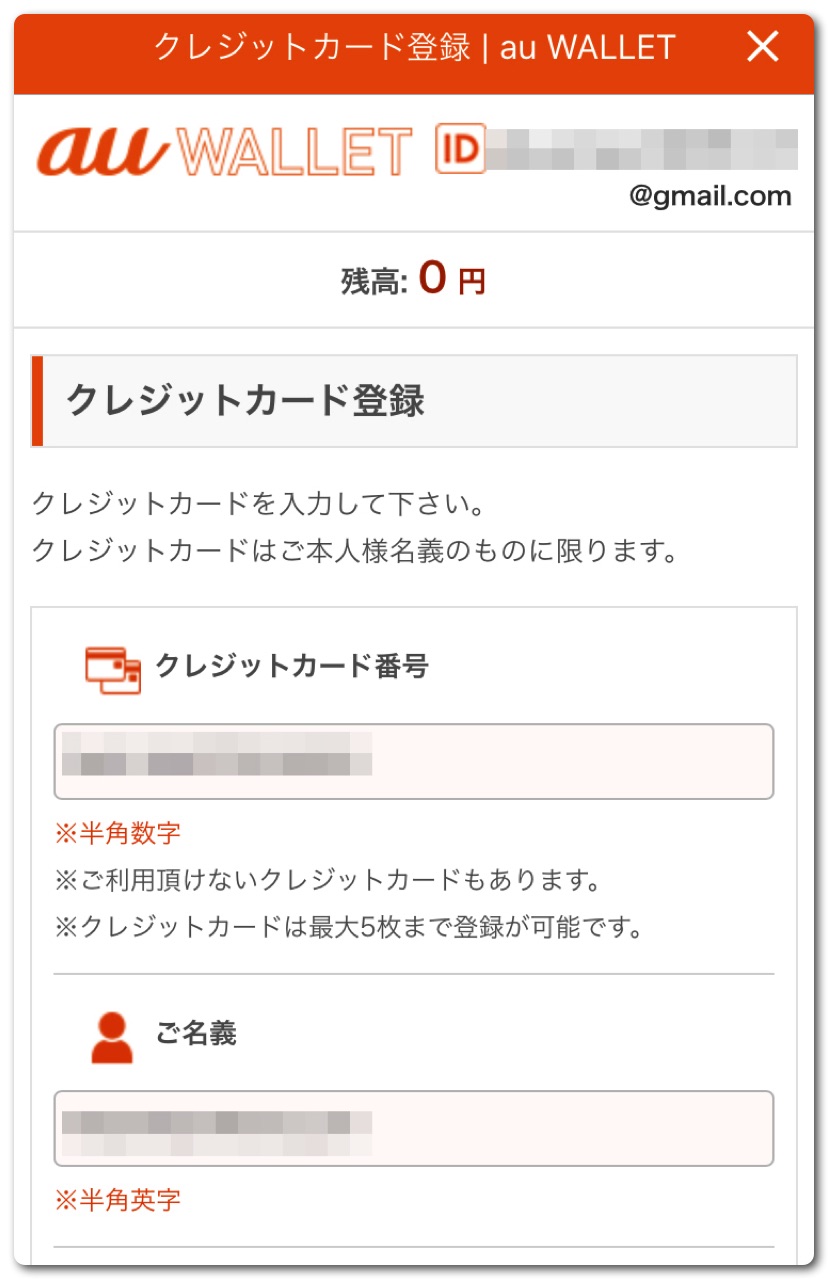Image resolution: width=828 pixels, height=1279 pixels.
Task: Click the blurred account ID text
Action: 641,149
